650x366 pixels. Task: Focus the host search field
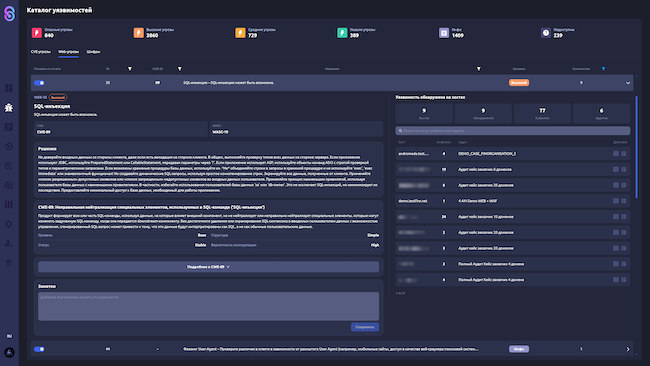(512, 131)
